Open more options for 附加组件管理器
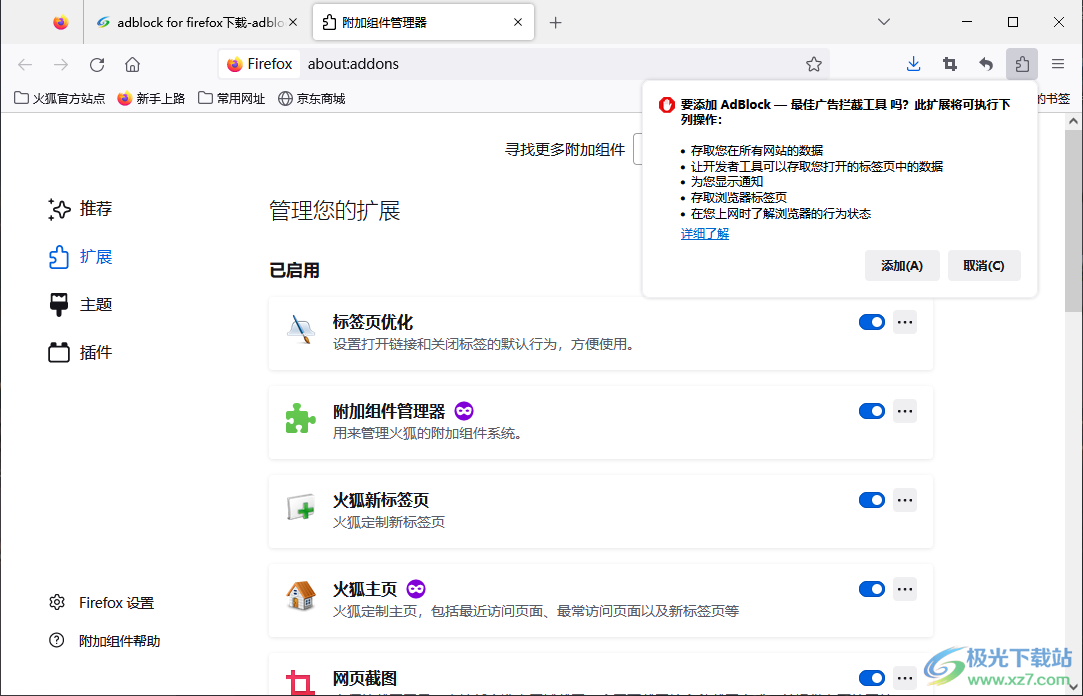 pos(905,411)
